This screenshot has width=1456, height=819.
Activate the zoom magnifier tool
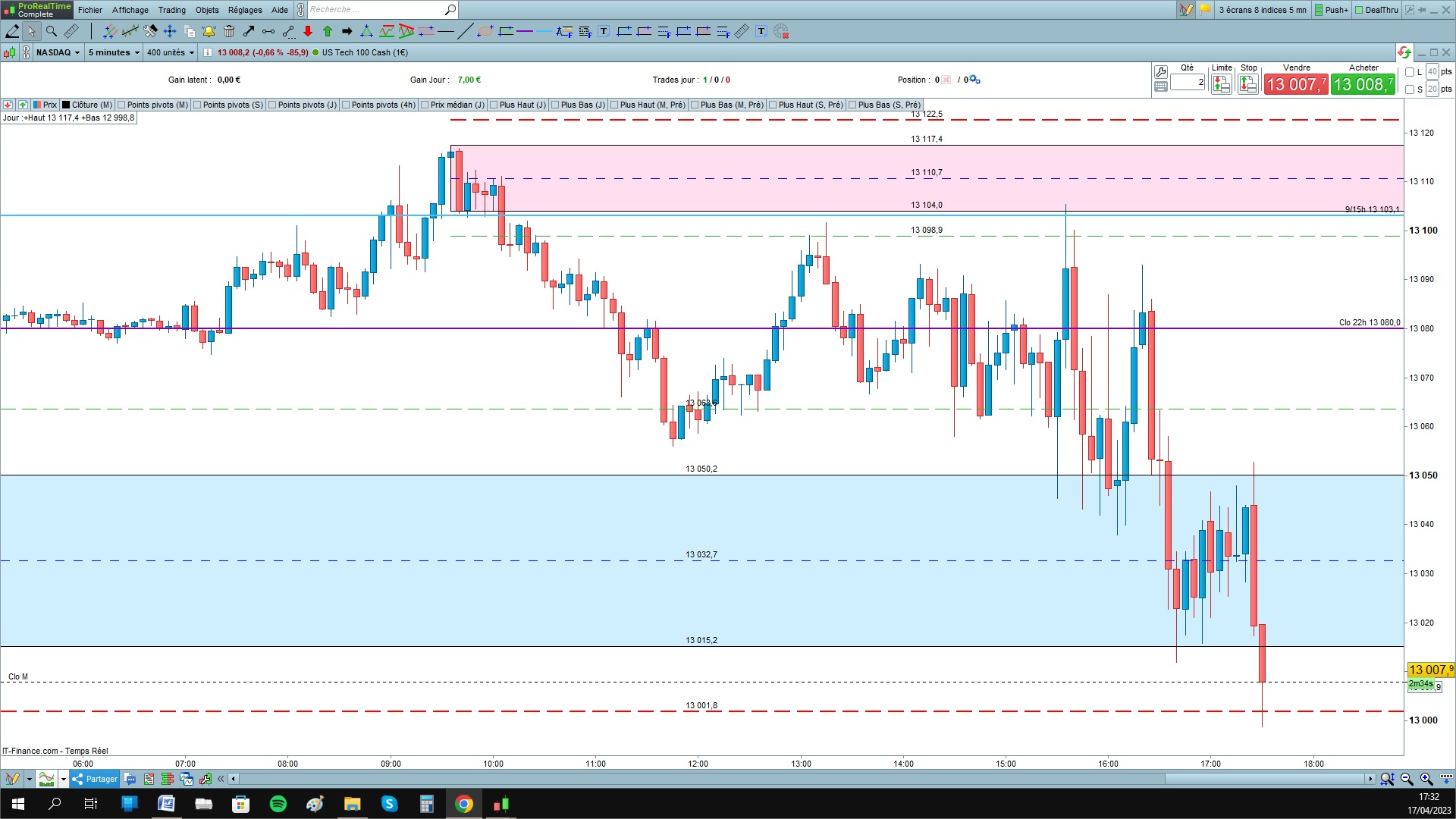coord(52,31)
